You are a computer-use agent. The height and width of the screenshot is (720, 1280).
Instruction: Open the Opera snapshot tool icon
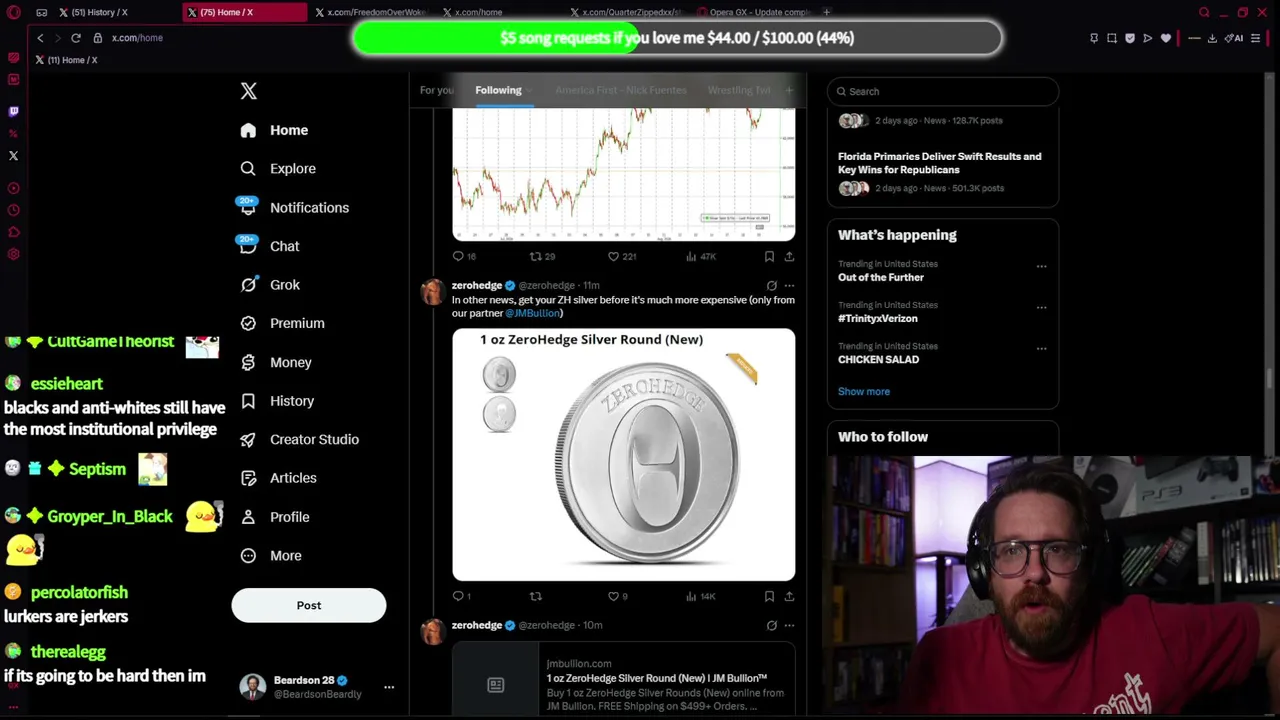point(1112,38)
